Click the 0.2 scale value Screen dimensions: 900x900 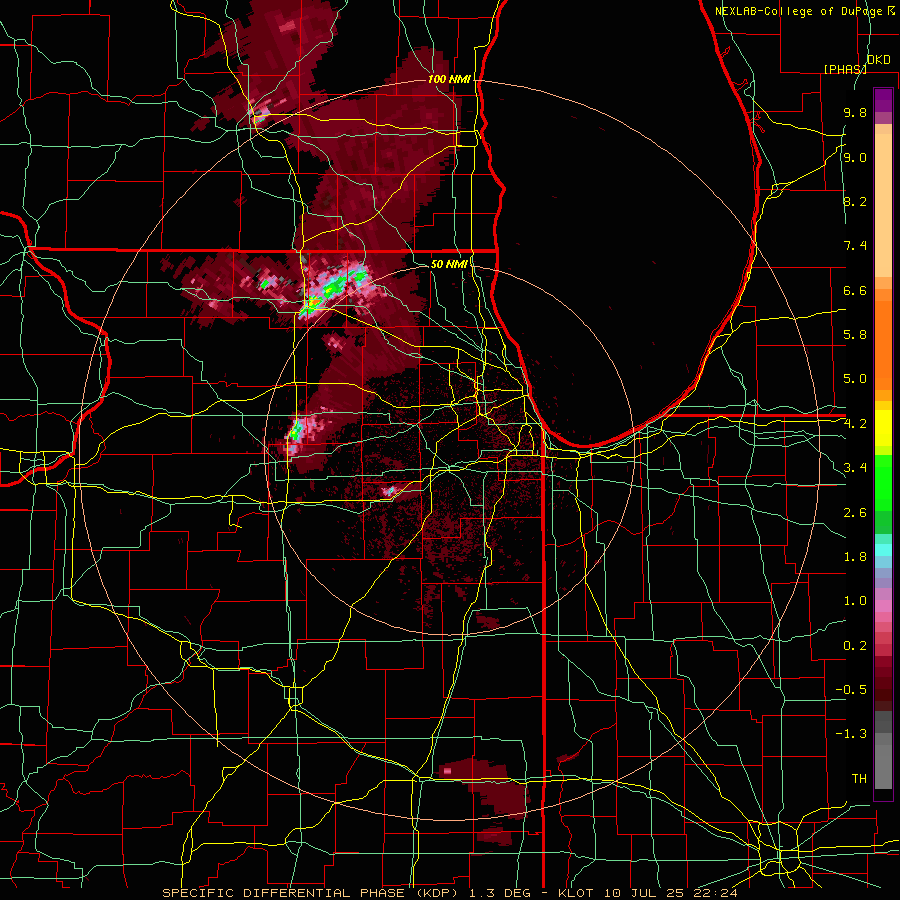point(855,646)
